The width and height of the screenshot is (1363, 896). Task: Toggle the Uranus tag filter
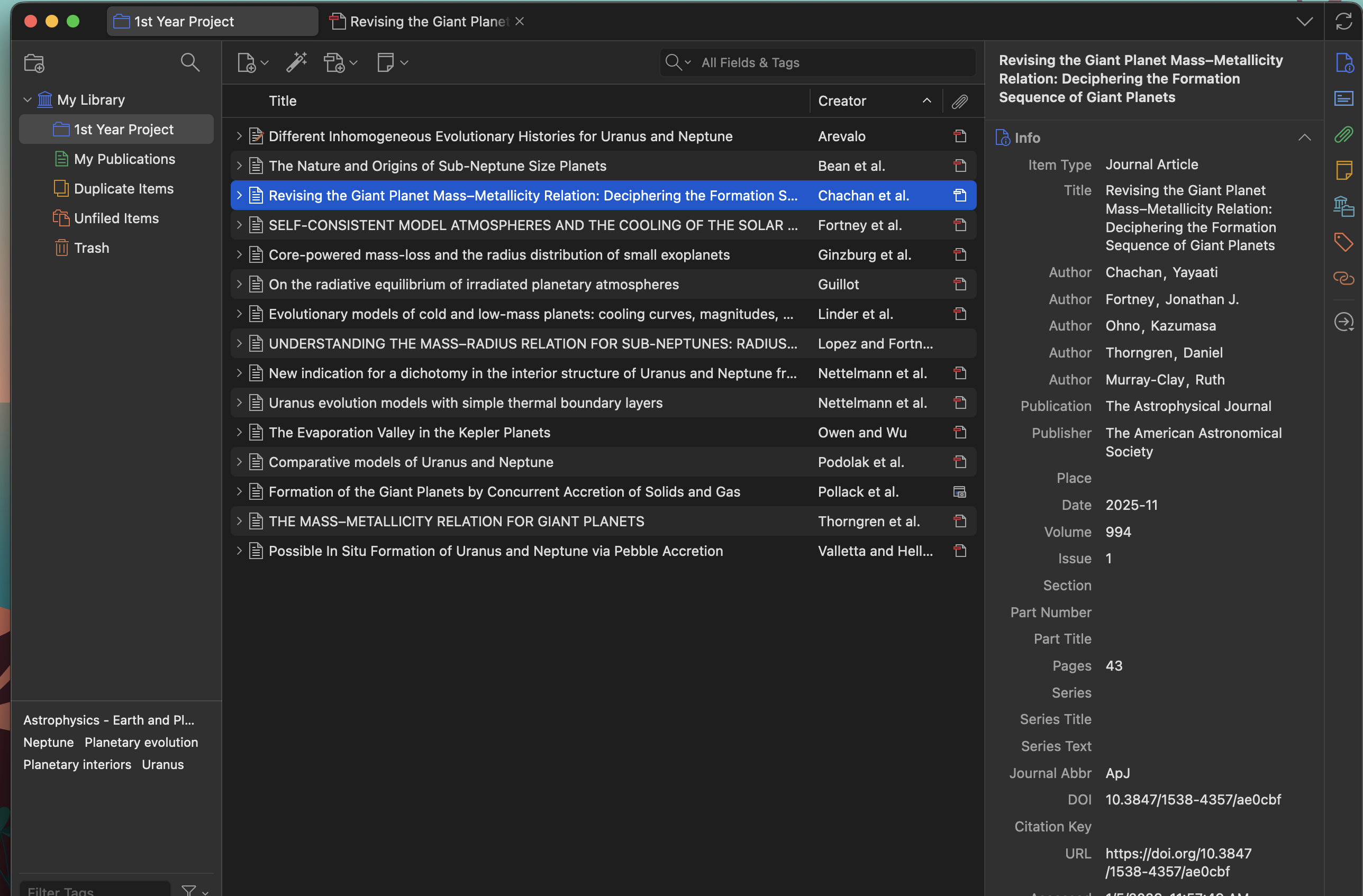pyautogui.click(x=162, y=764)
